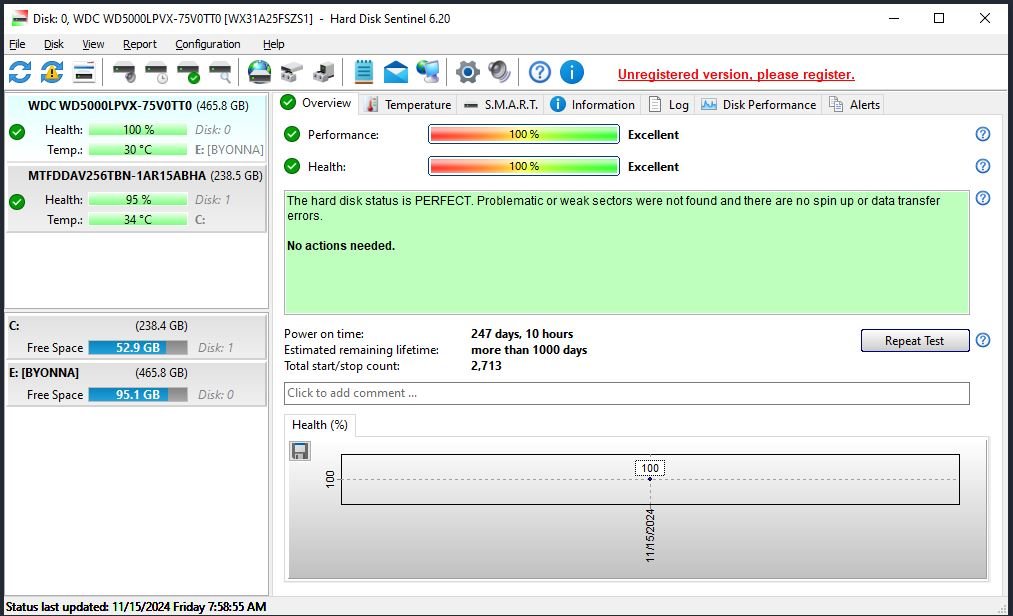Click the globe and monitor network icon
This screenshot has width=1013, height=616.
(x=428, y=72)
